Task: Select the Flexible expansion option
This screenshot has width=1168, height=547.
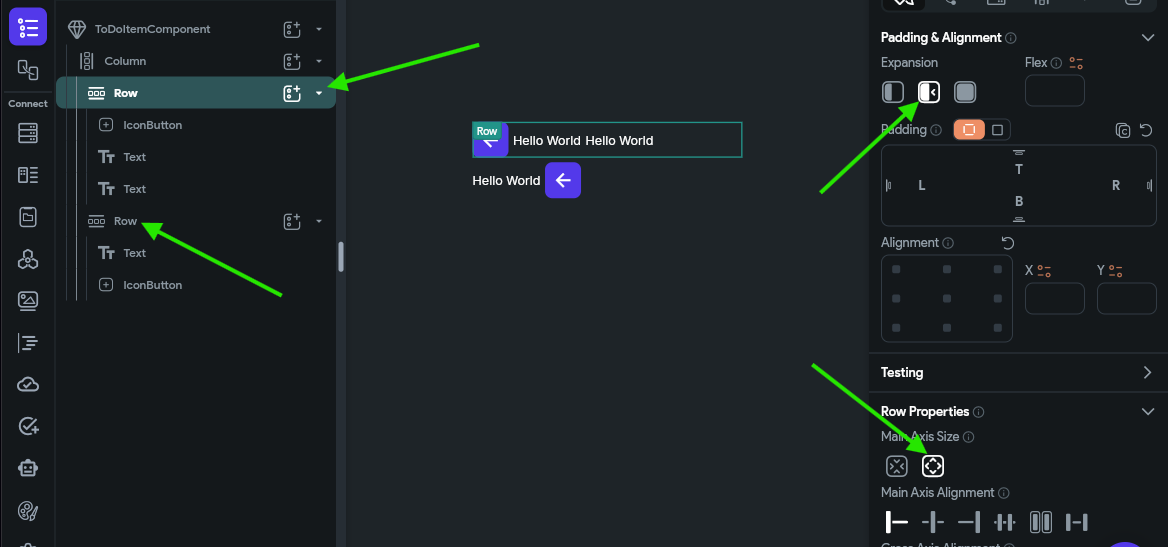Action: 893,92
